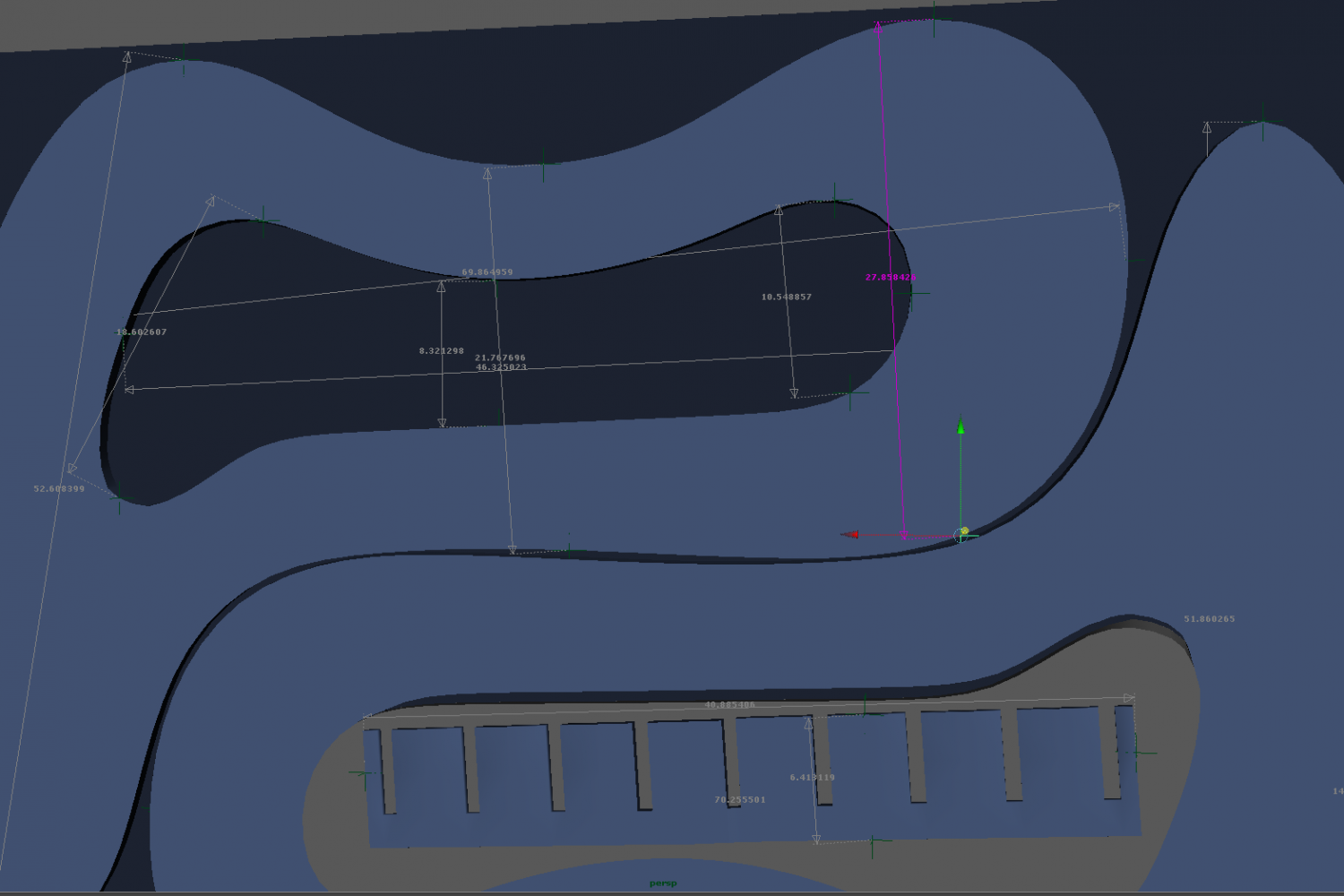Click the 8.321298 measurement label
Image resolution: width=1344 pixels, height=896 pixels.
442,351
